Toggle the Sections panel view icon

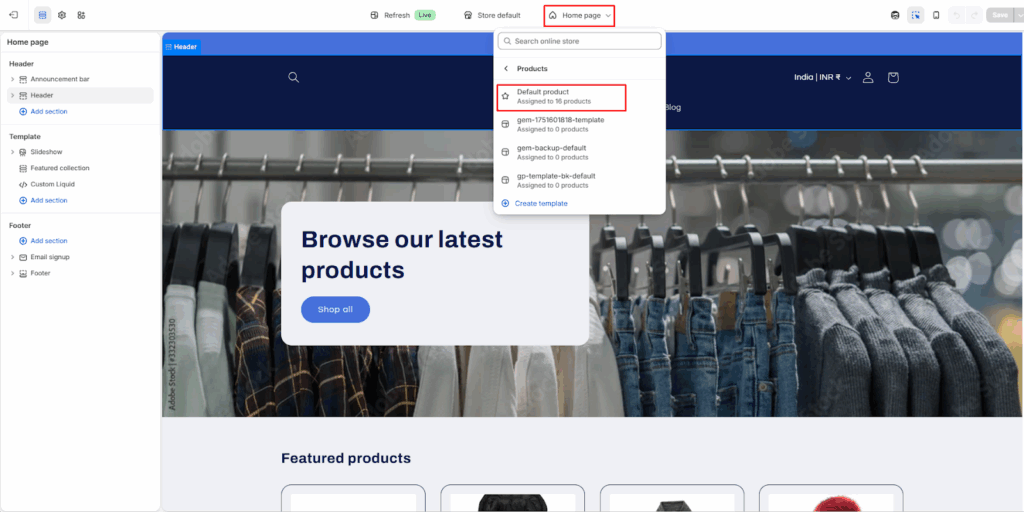[42, 15]
